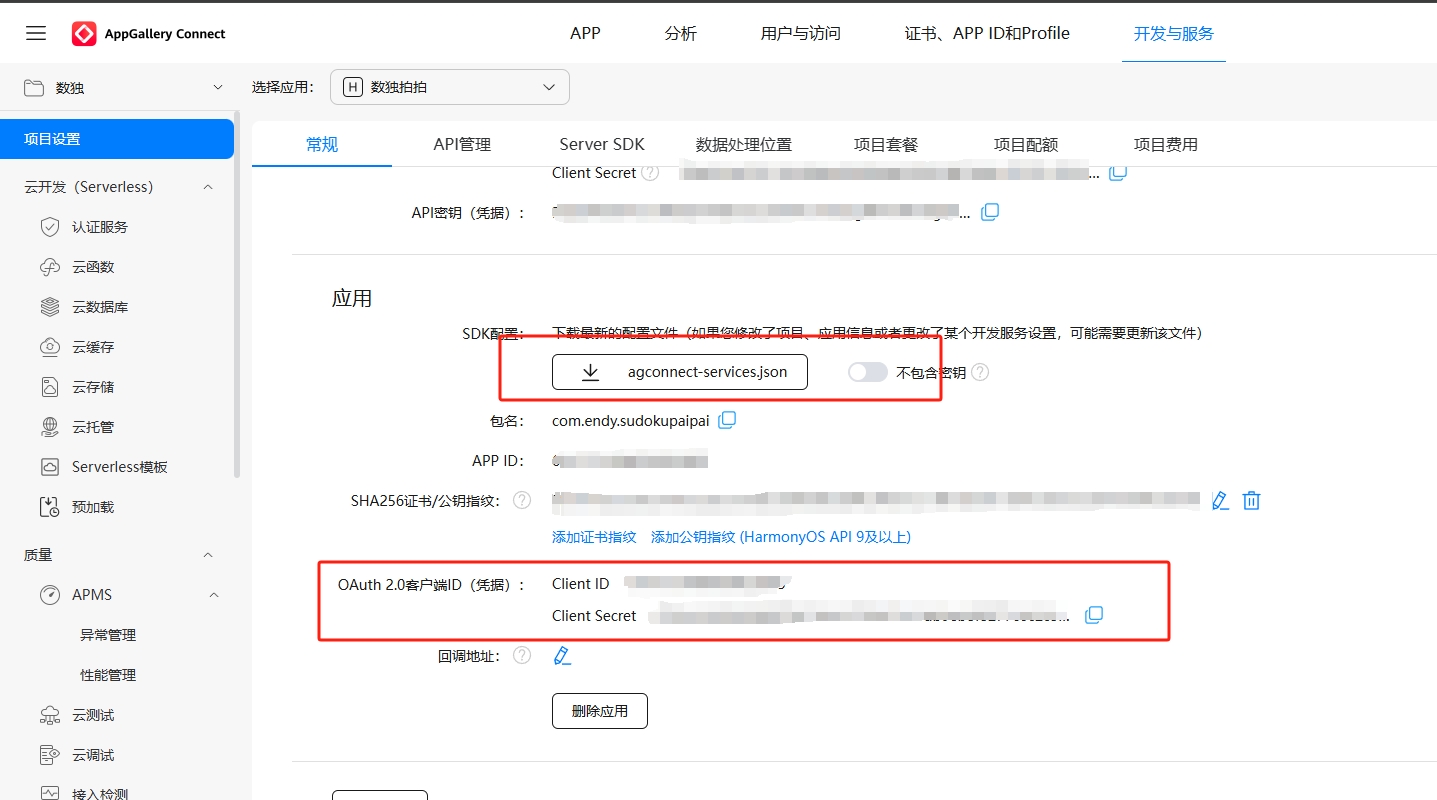The width and height of the screenshot is (1437, 800).
Task: Click the 云调试 sidebar icon
Action: 50,755
